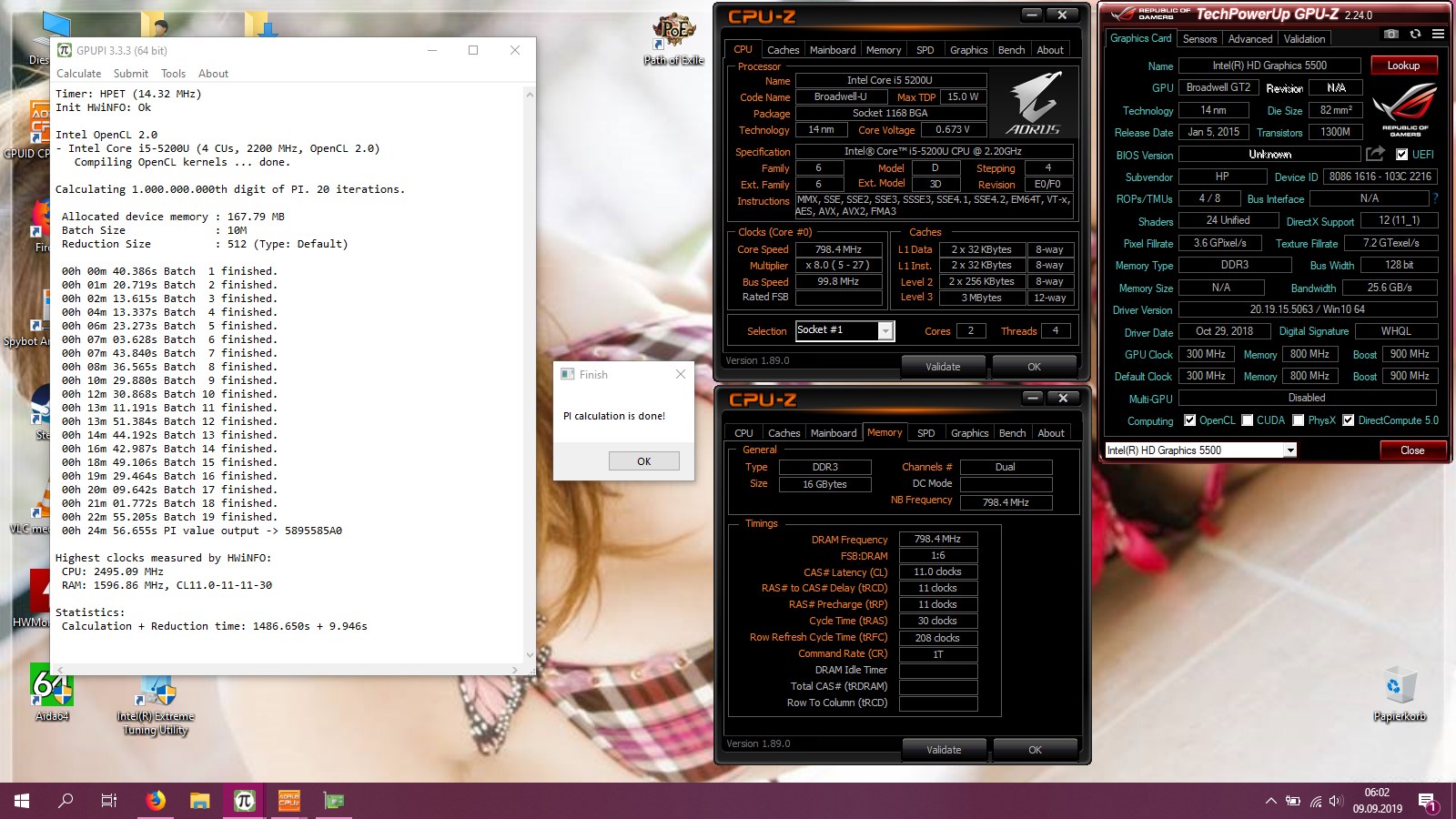Open Mainboard tab in upper CPU-Z window
The image size is (1456, 819).
(833, 50)
